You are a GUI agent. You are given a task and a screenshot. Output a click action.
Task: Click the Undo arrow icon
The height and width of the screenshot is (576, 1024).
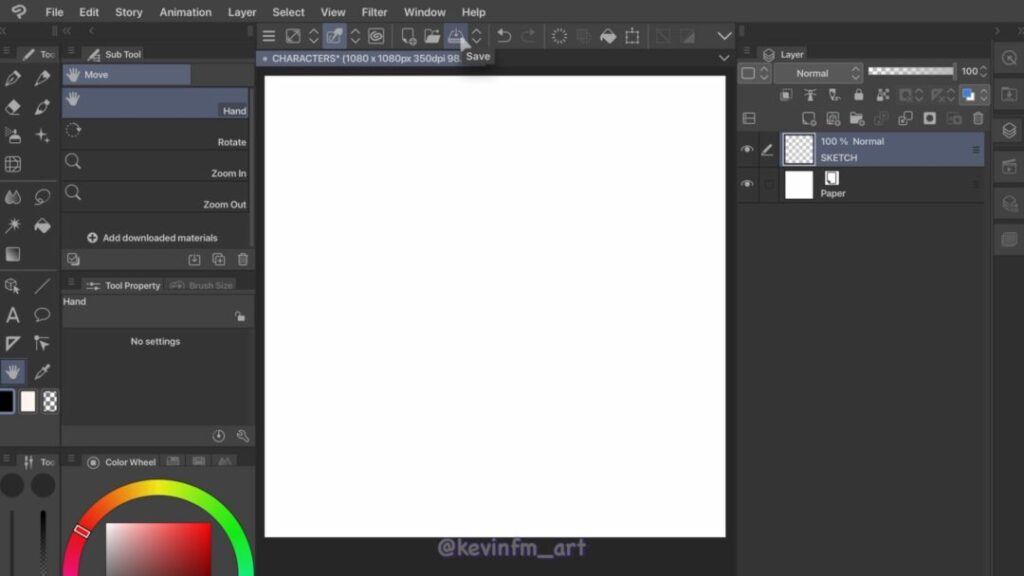(x=504, y=36)
